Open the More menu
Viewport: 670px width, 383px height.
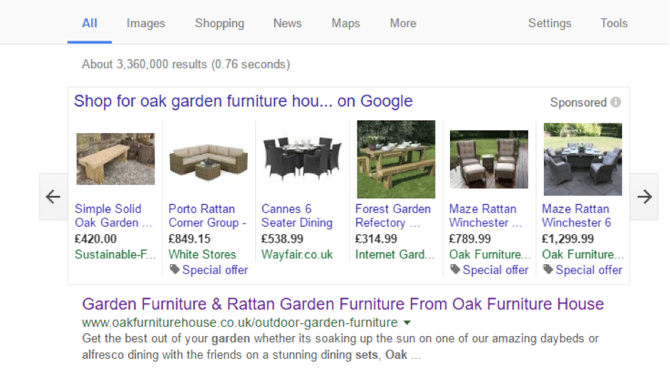(403, 23)
